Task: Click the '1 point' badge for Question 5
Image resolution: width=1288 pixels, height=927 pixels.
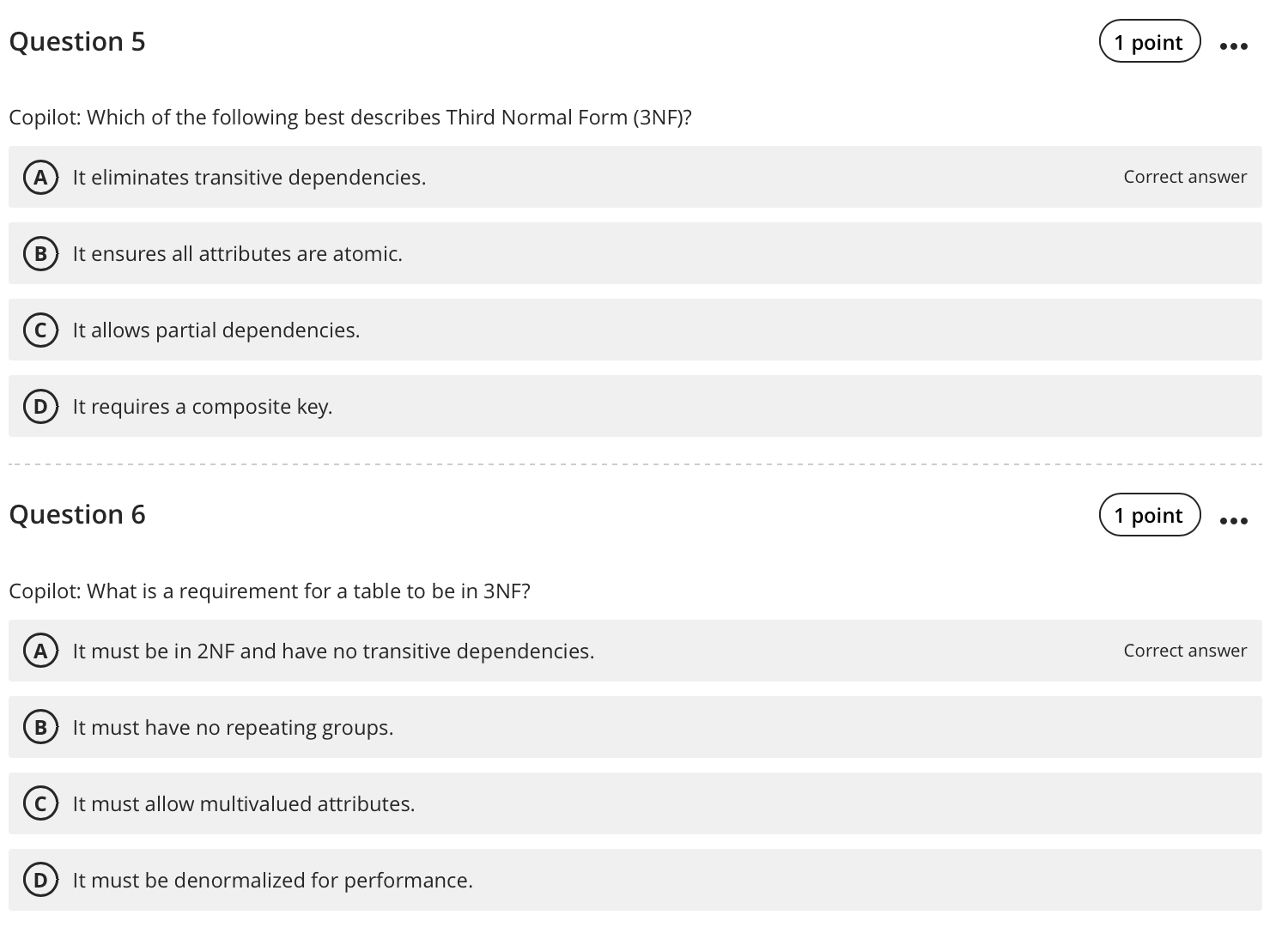Action: click(x=1149, y=41)
